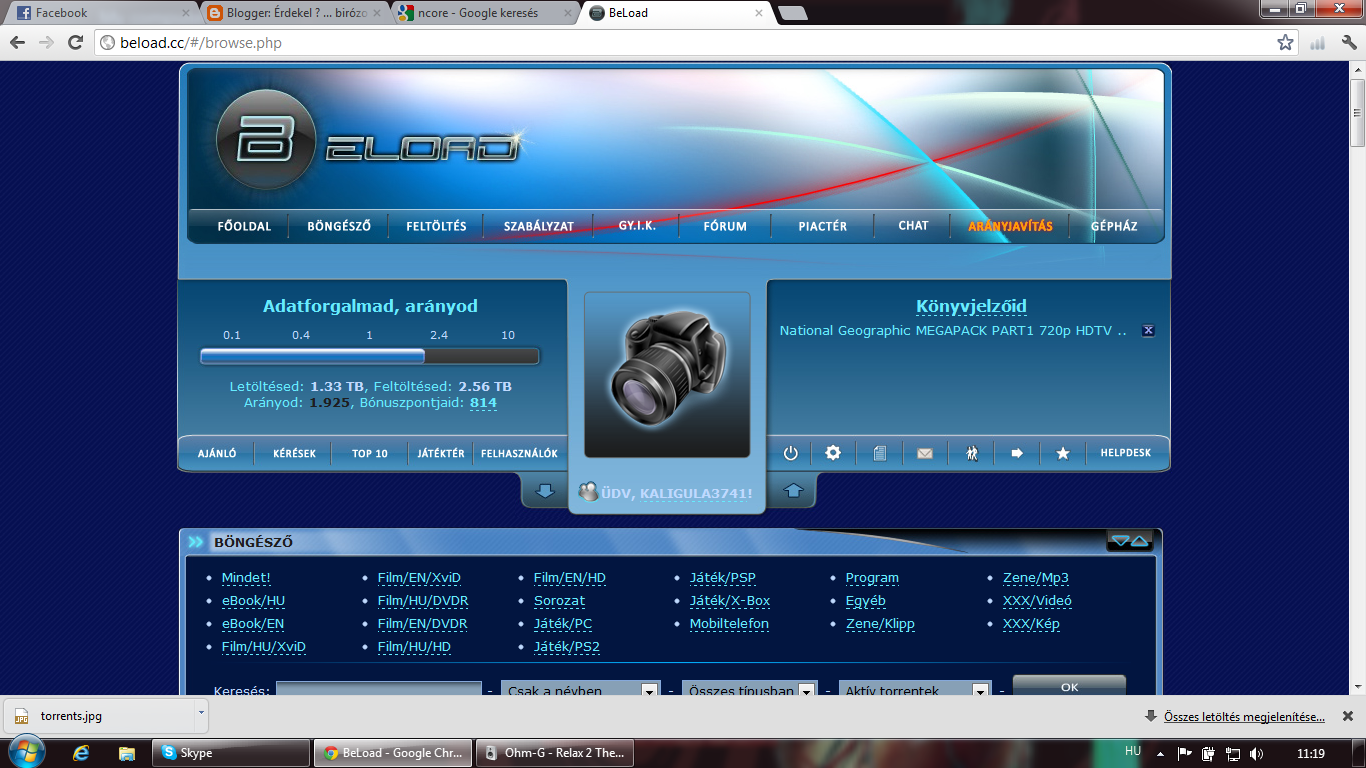Close the downloads bar
The image size is (1366, 768).
tap(1347, 716)
